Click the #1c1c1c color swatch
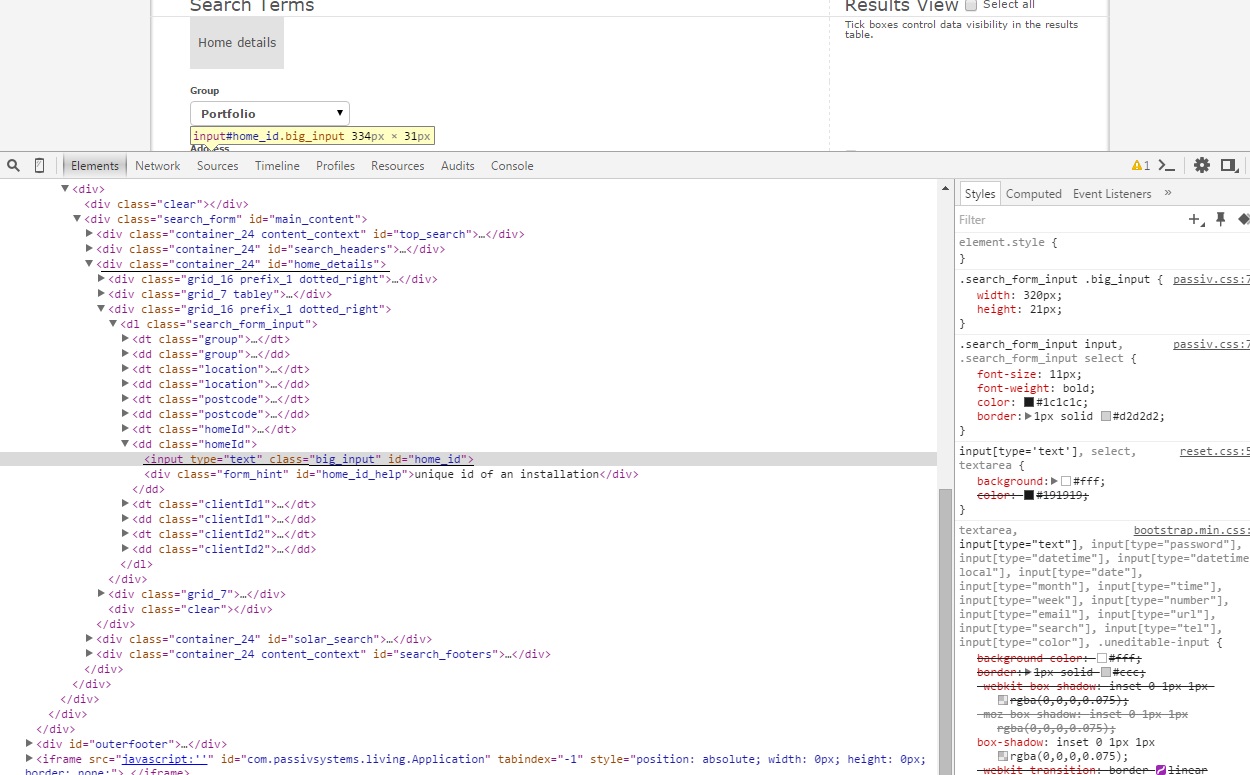Screen dimensions: 1250x775 tap(1030, 402)
